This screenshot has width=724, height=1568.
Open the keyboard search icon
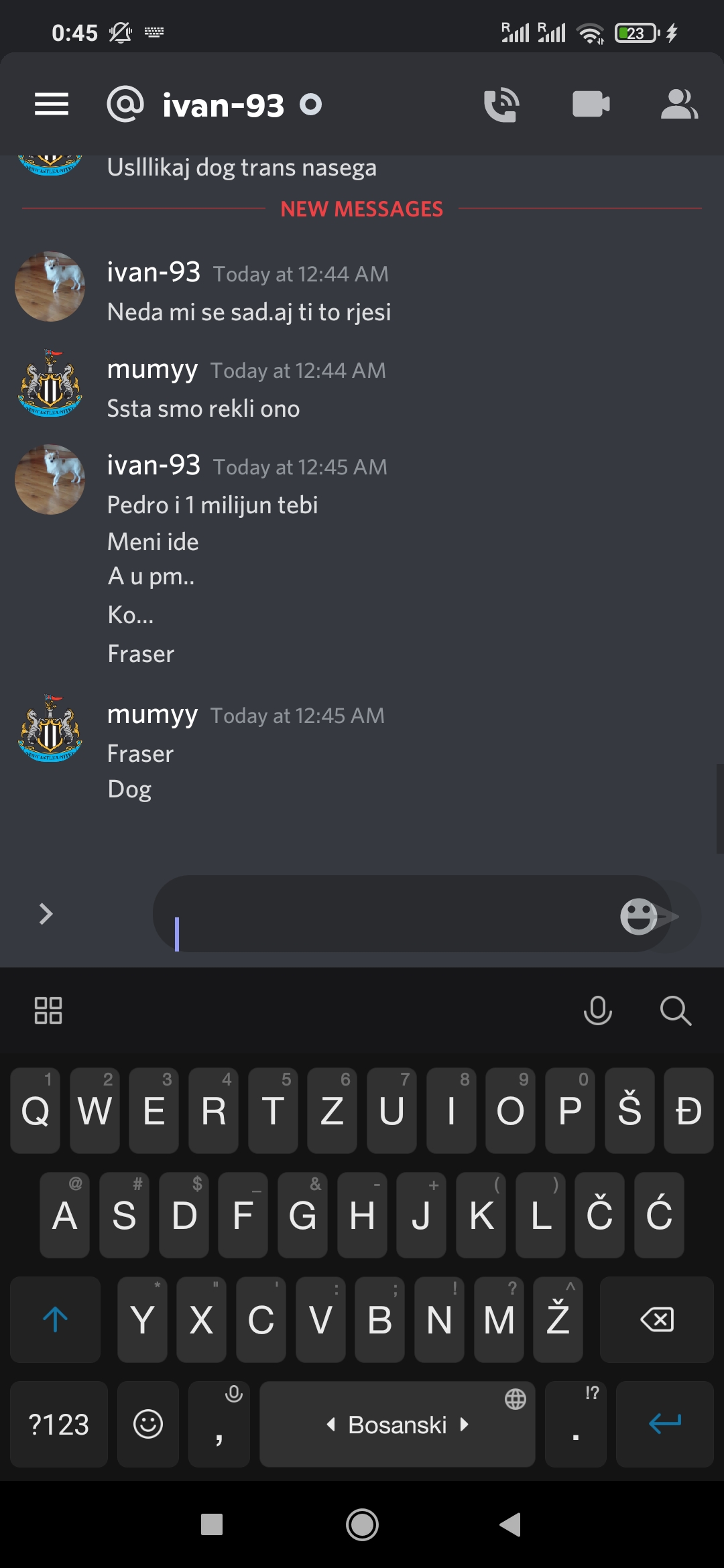coord(675,1010)
